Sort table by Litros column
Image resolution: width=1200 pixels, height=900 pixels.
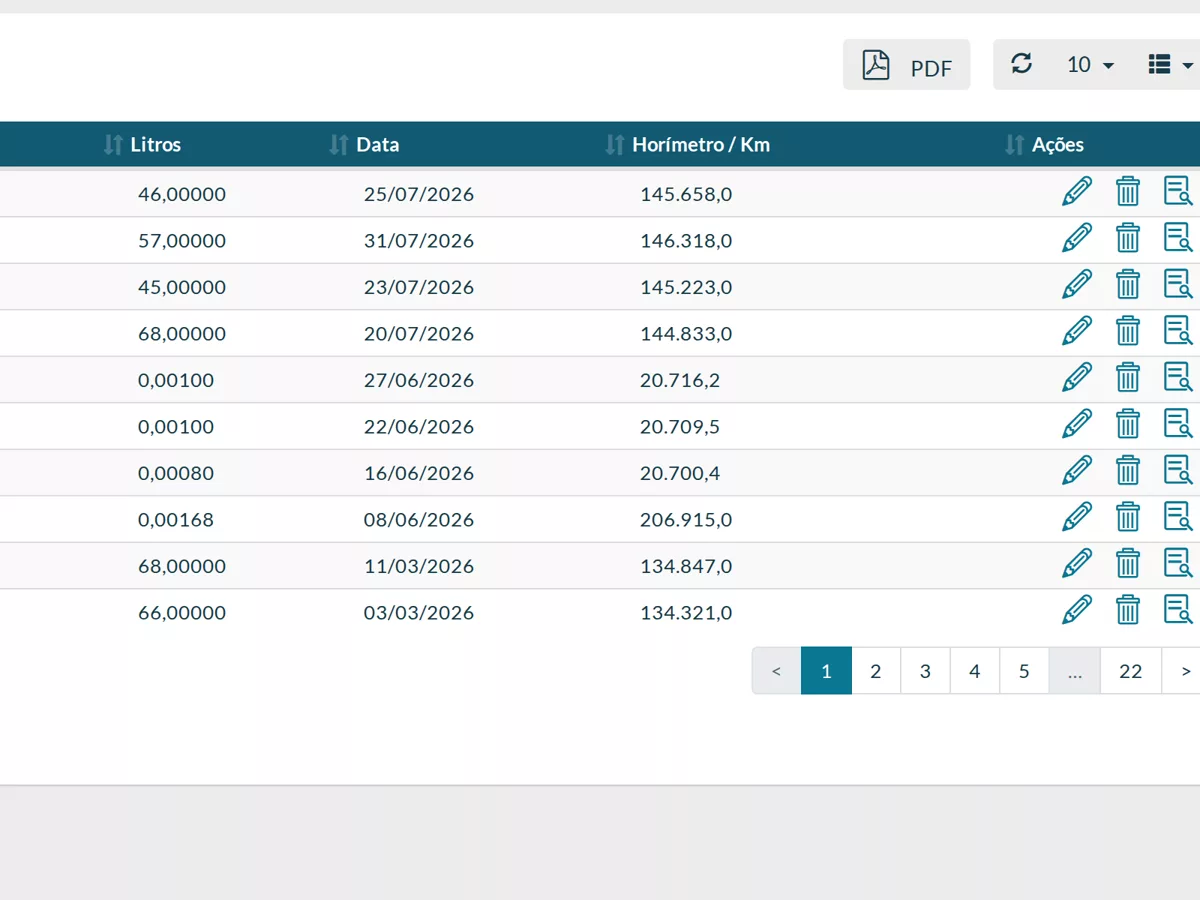pyautogui.click(x=142, y=145)
